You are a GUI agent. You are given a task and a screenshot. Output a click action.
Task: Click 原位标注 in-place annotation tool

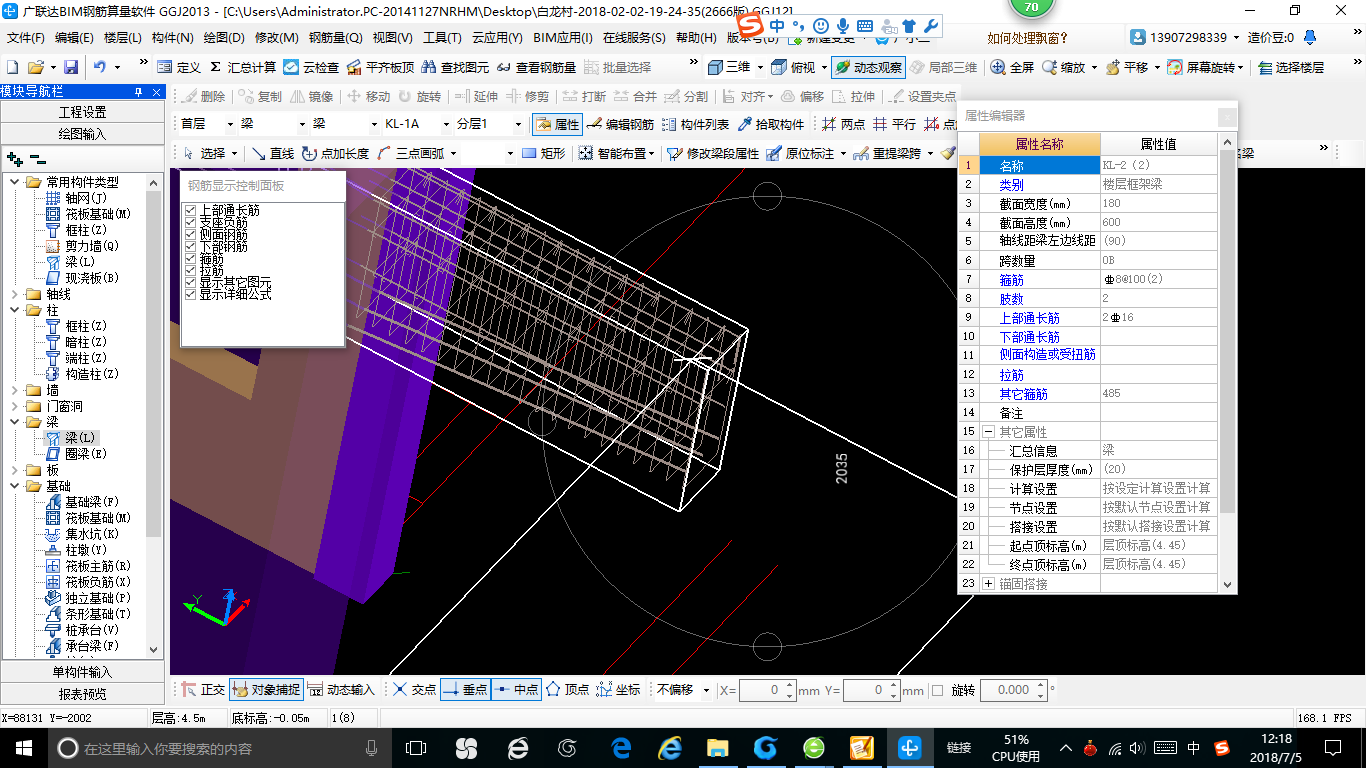tap(800, 153)
